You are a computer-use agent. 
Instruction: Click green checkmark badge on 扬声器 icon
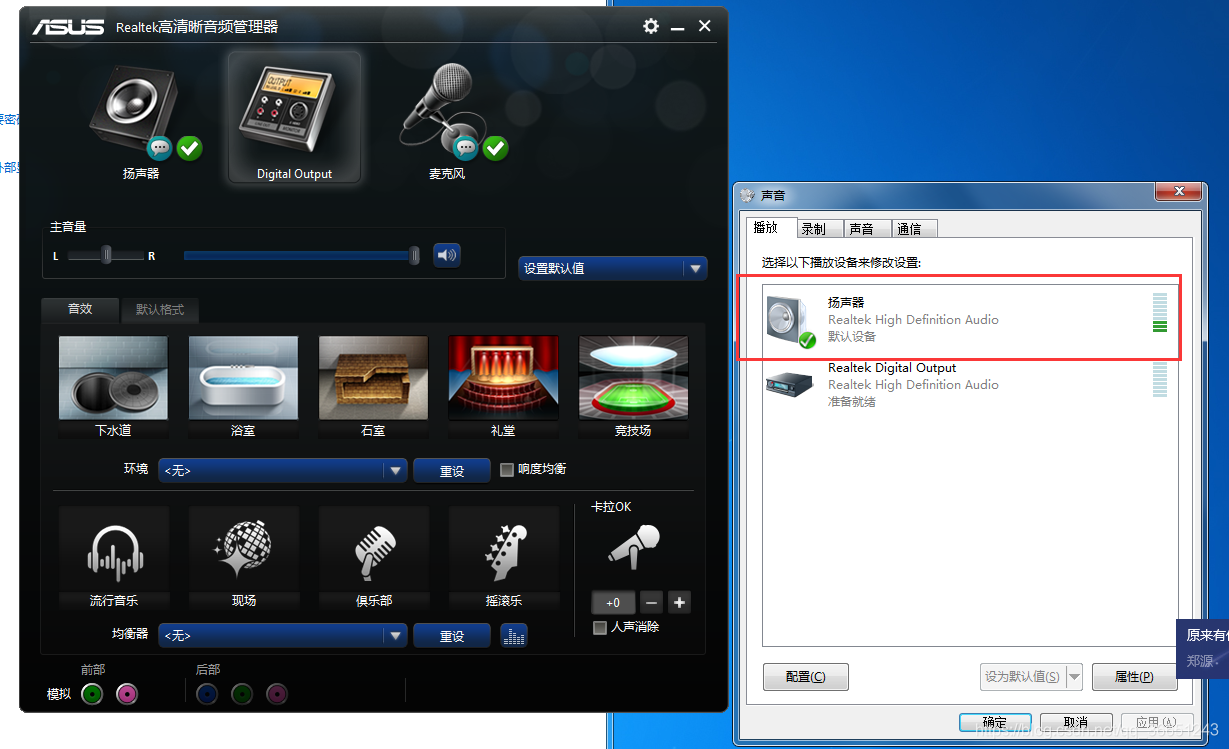coord(190,149)
